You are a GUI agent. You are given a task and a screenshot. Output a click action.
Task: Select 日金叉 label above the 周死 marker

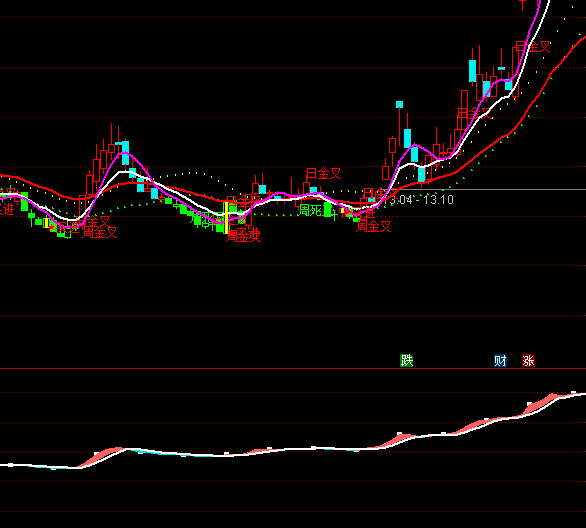click(324, 173)
